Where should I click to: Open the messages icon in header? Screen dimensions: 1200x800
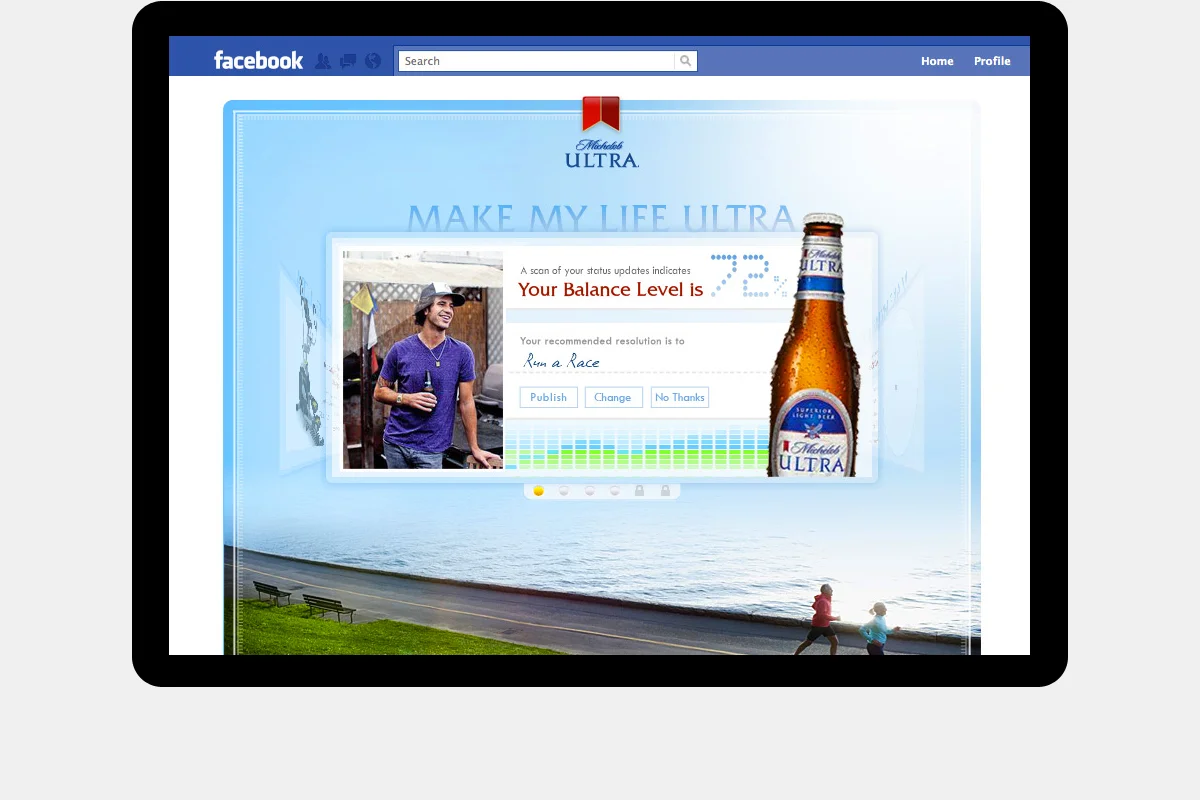(x=348, y=61)
